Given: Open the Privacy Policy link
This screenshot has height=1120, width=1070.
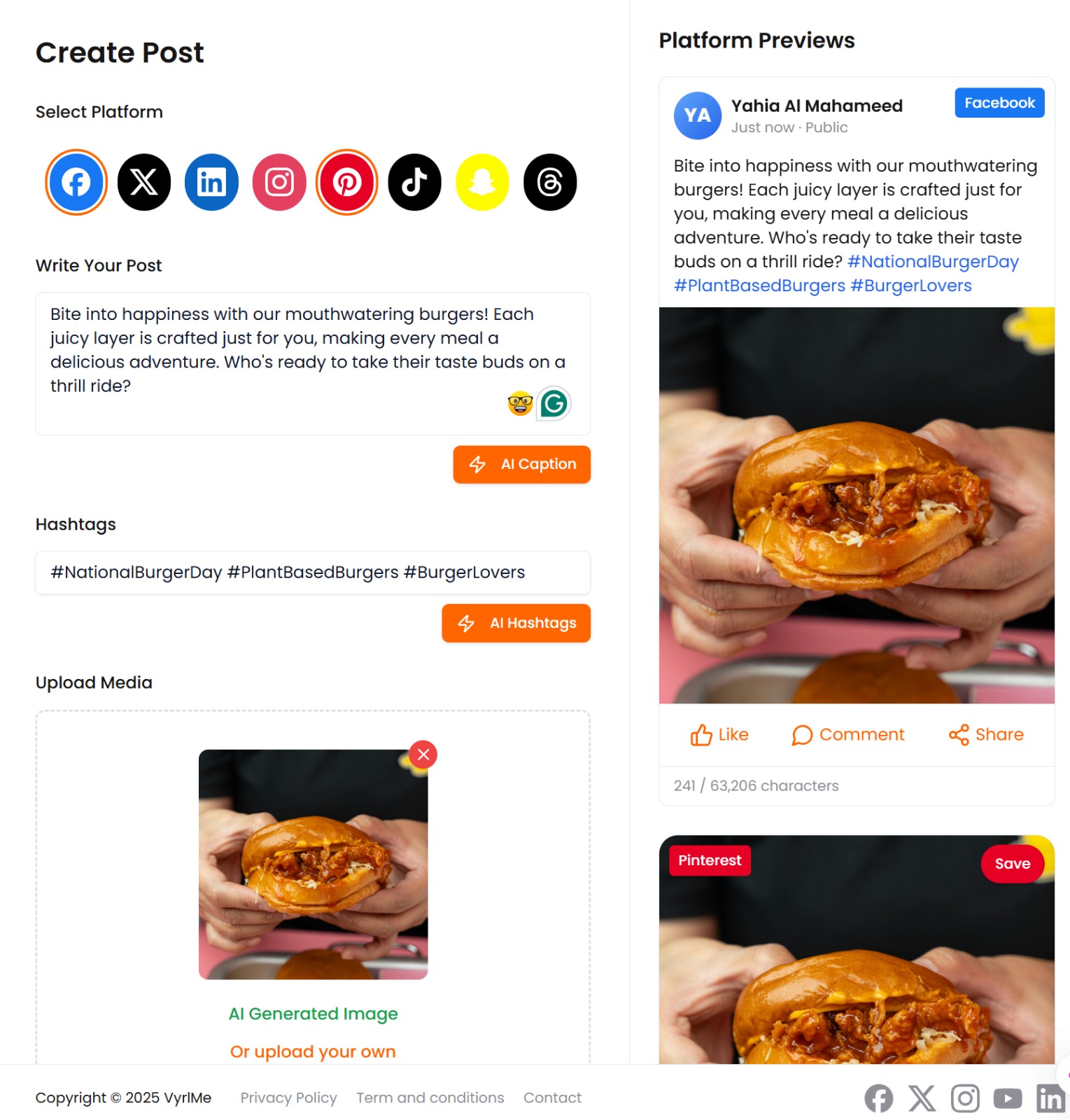Looking at the screenshot, I should pos(289,1098).
